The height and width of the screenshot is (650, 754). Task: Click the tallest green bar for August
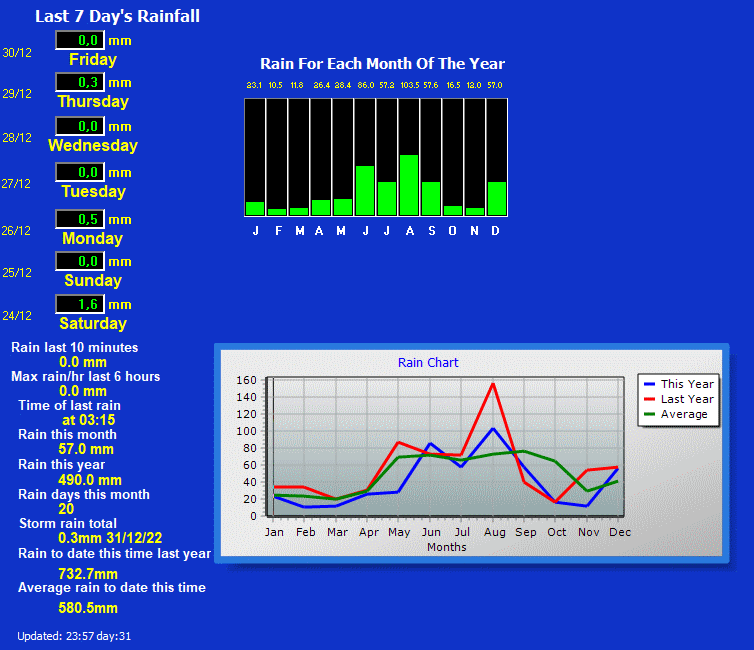(409, 185)
